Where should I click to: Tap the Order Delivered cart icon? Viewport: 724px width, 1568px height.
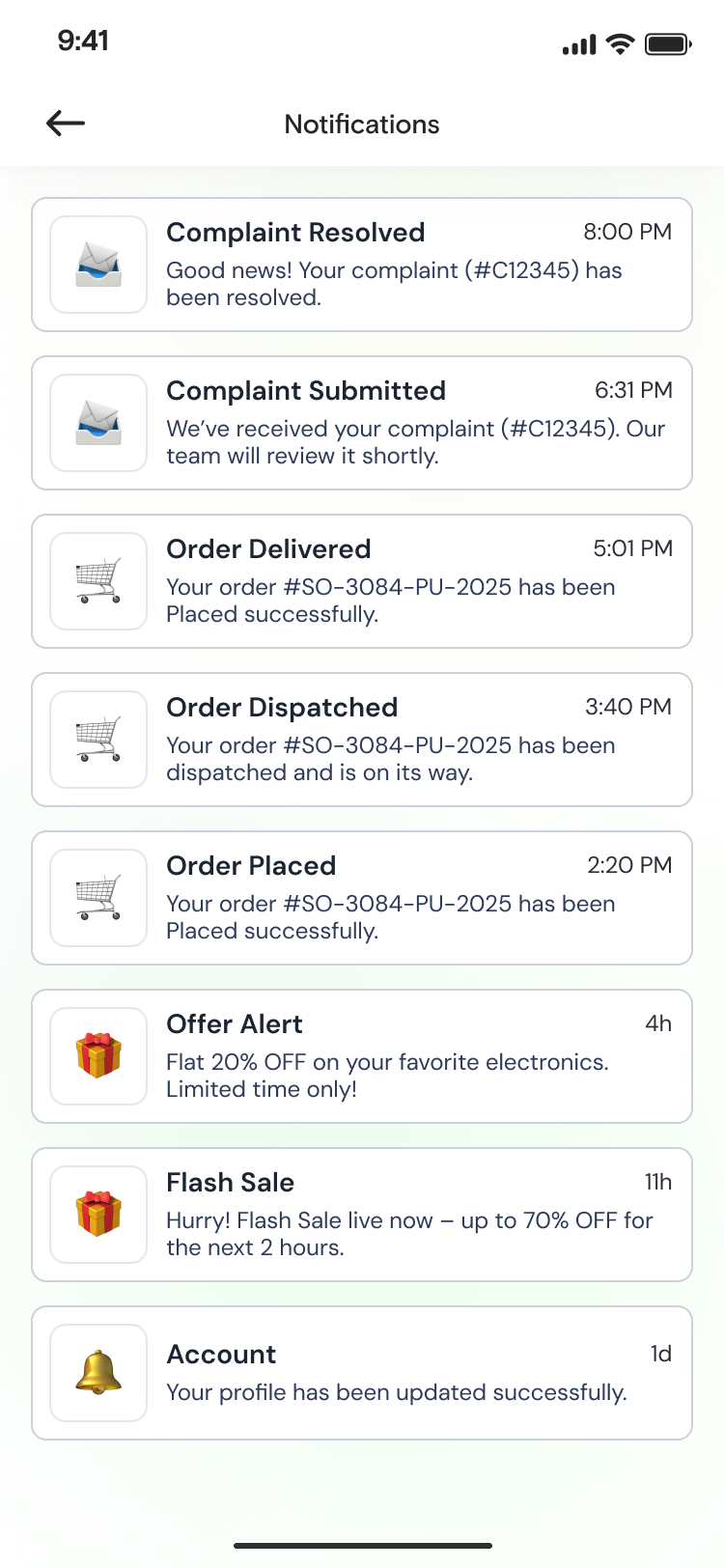98,581
